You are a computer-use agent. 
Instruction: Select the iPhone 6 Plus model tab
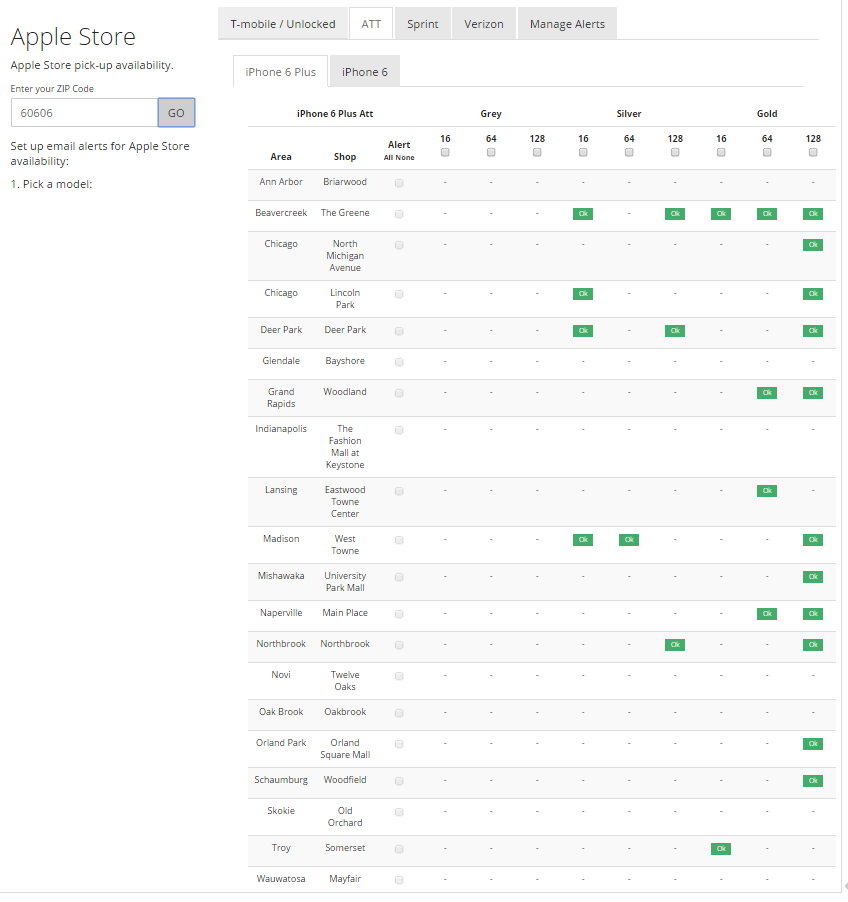[x=281, y=72]
